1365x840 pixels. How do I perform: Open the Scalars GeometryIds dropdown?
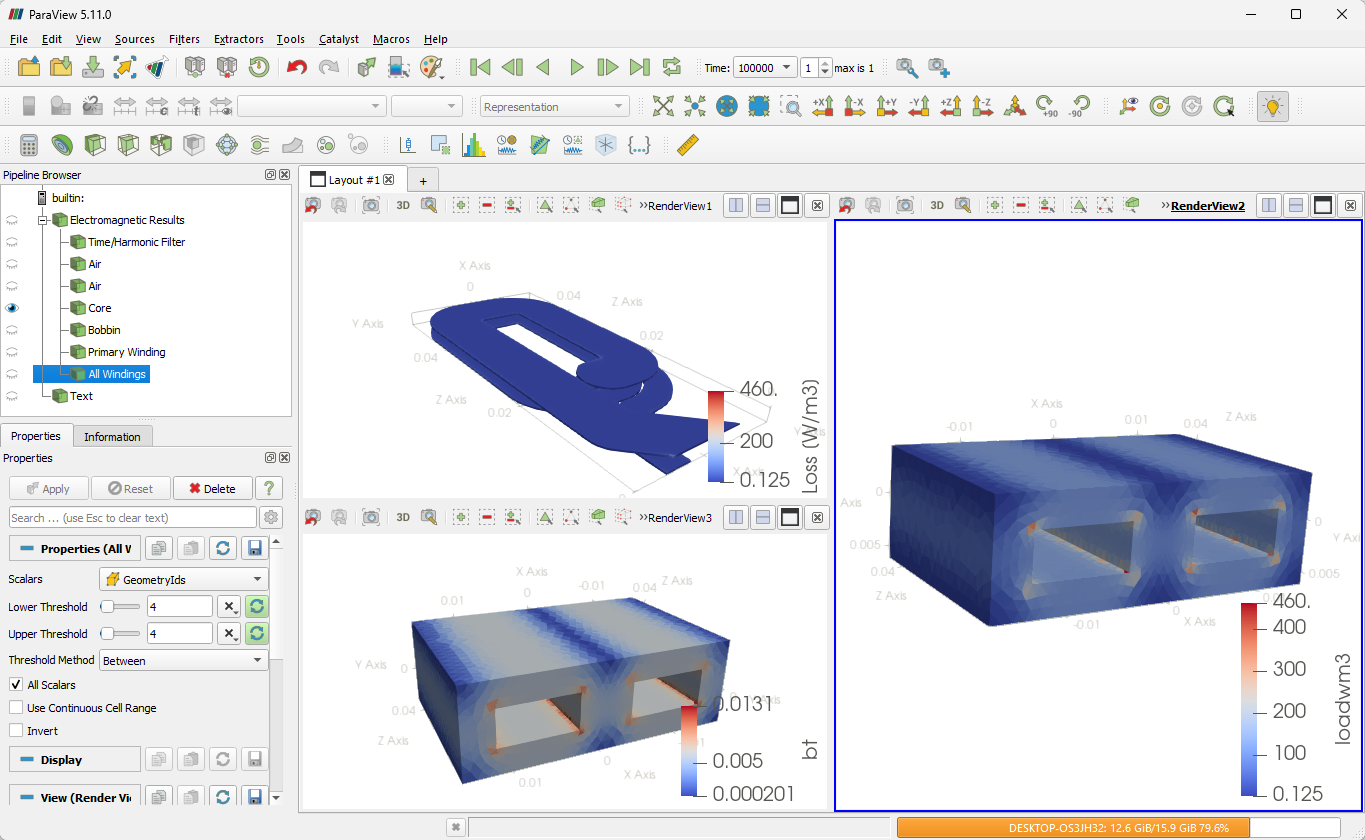184,579
